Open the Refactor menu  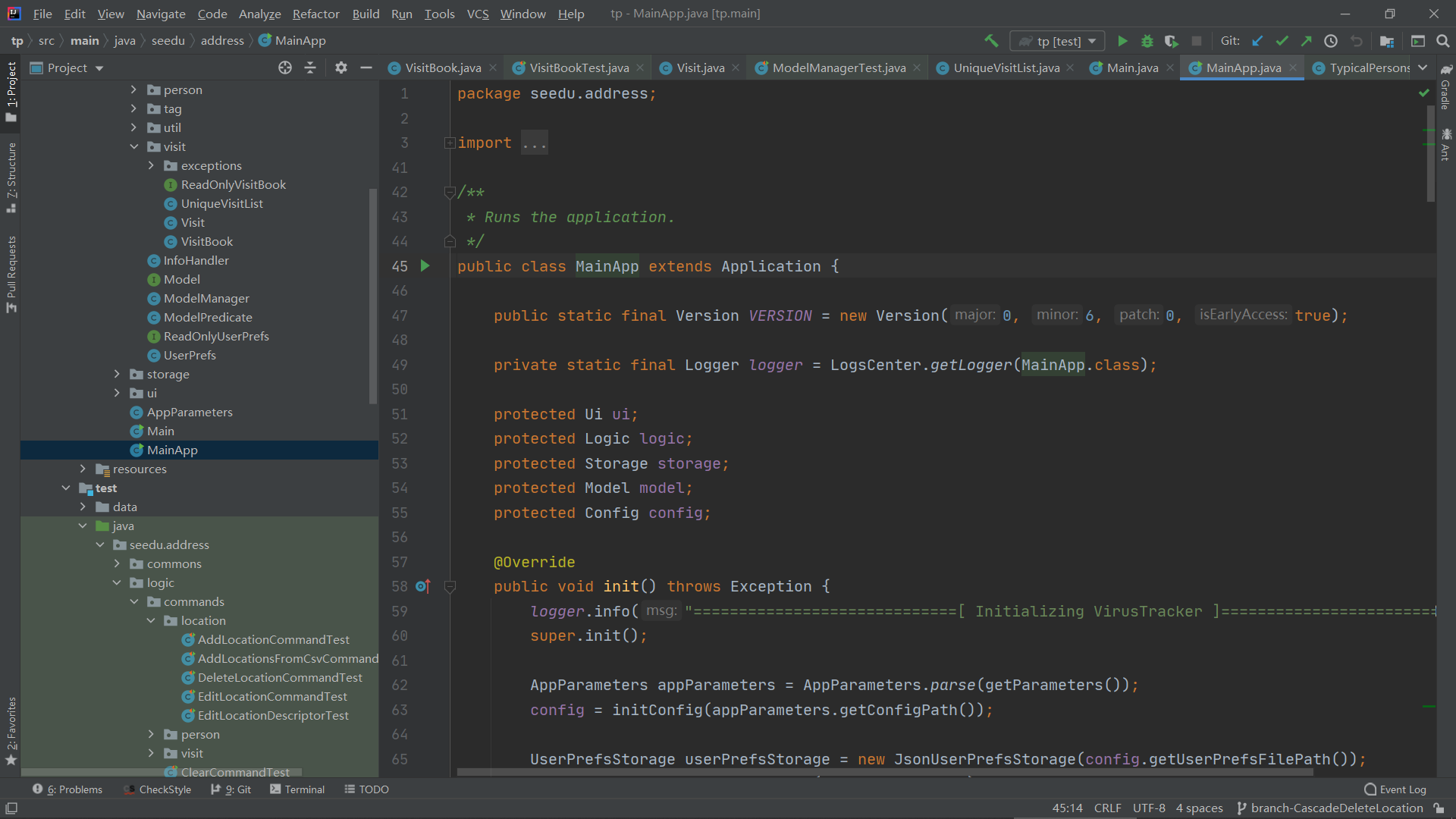315,14
